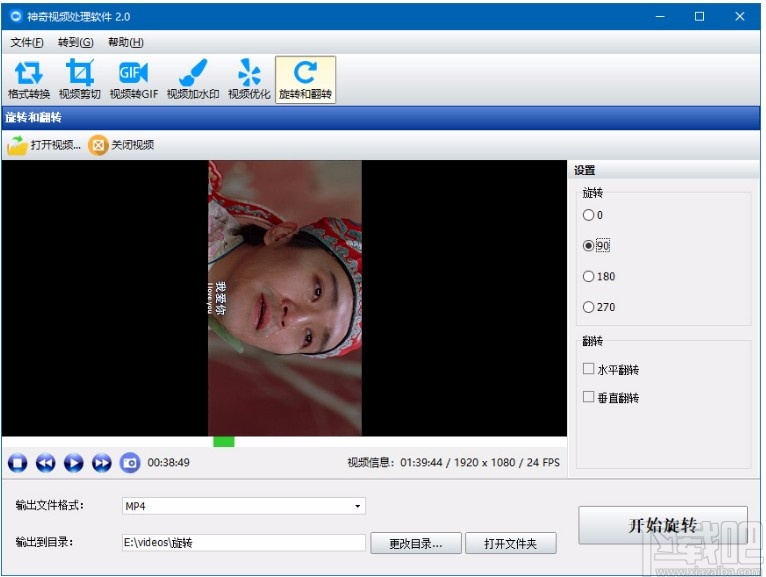Click the green playback progress marker
This screenshot has height=577, width=766.
pos(224,442)
